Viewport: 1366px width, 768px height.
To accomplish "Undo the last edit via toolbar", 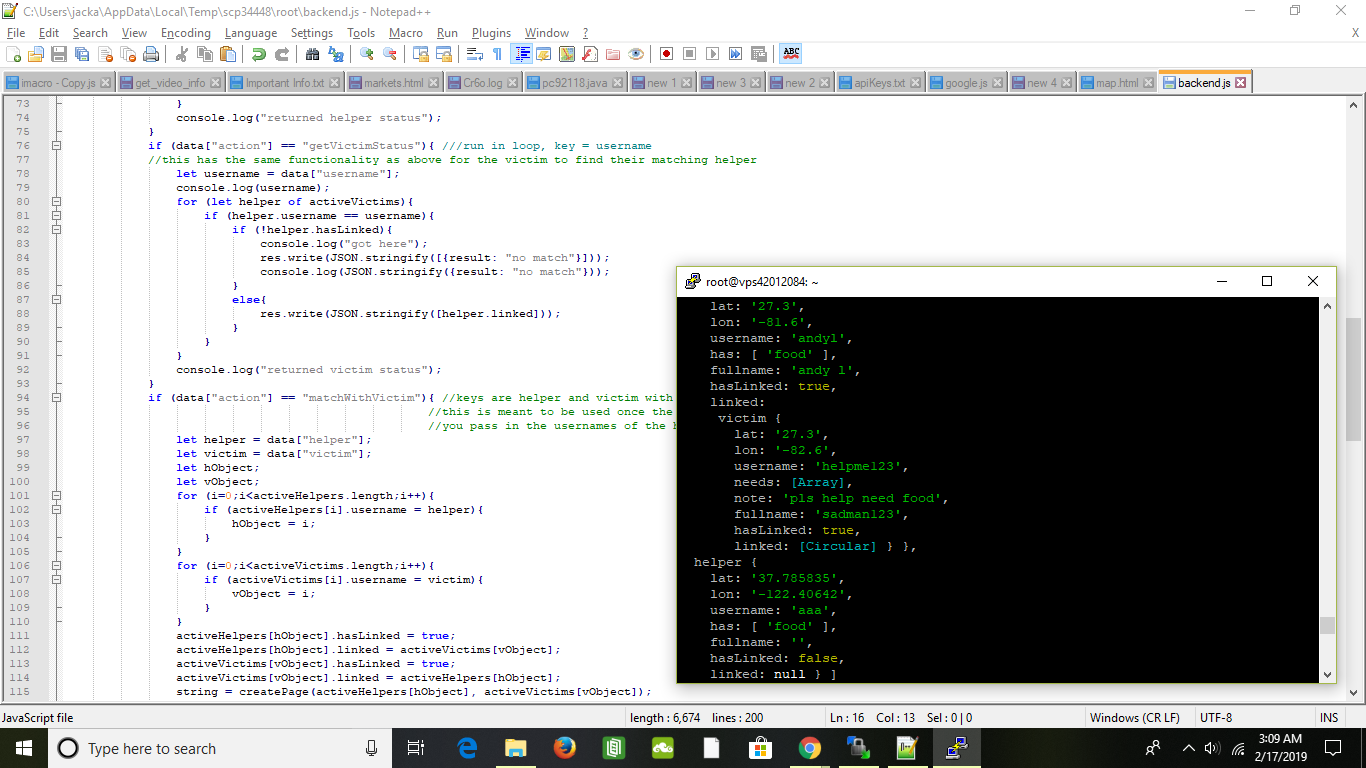I will (259, 54).
